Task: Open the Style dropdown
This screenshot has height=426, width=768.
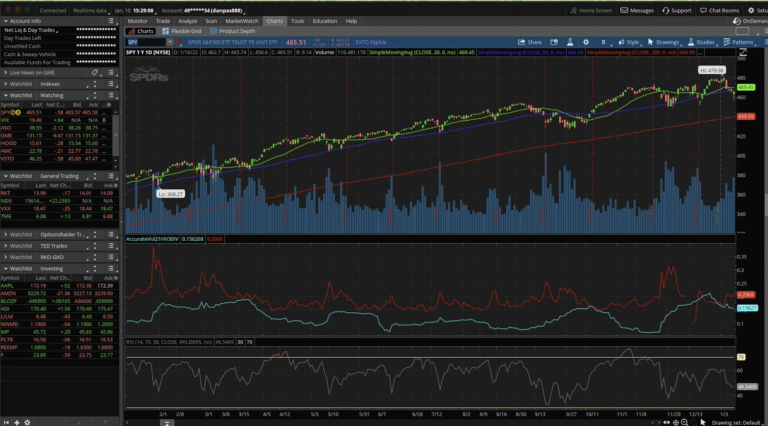Action: coord(630,42)
